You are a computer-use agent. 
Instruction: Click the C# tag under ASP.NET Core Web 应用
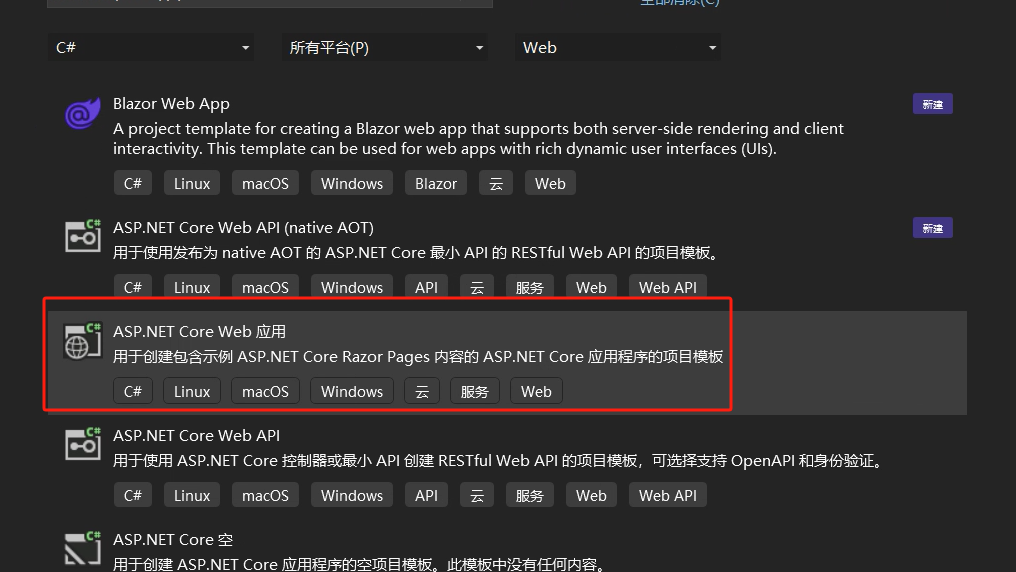click(133, 391)
